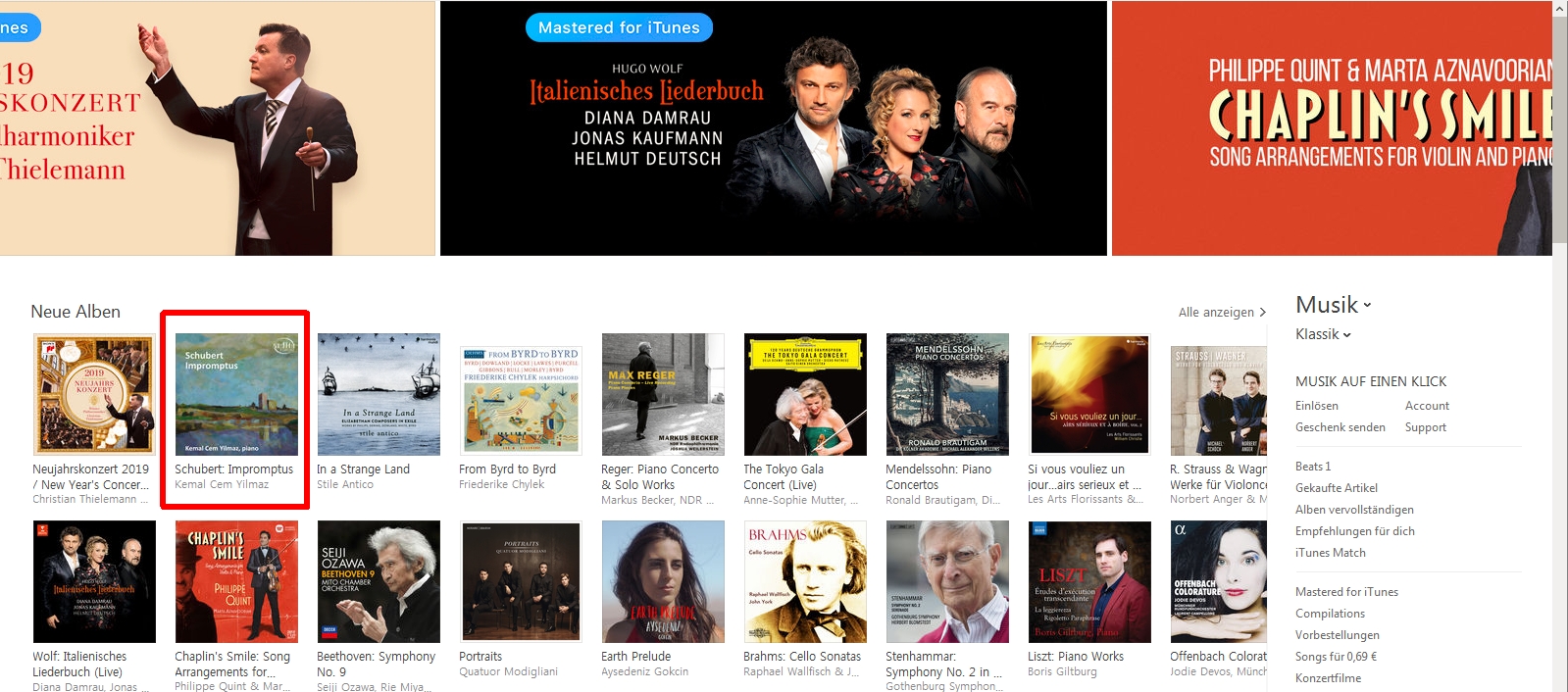Screen dimensions: 1568x692
Task: Open Mastered for iTunes sidebar link
Action: pyautogui.click(x=1346, y=592)
